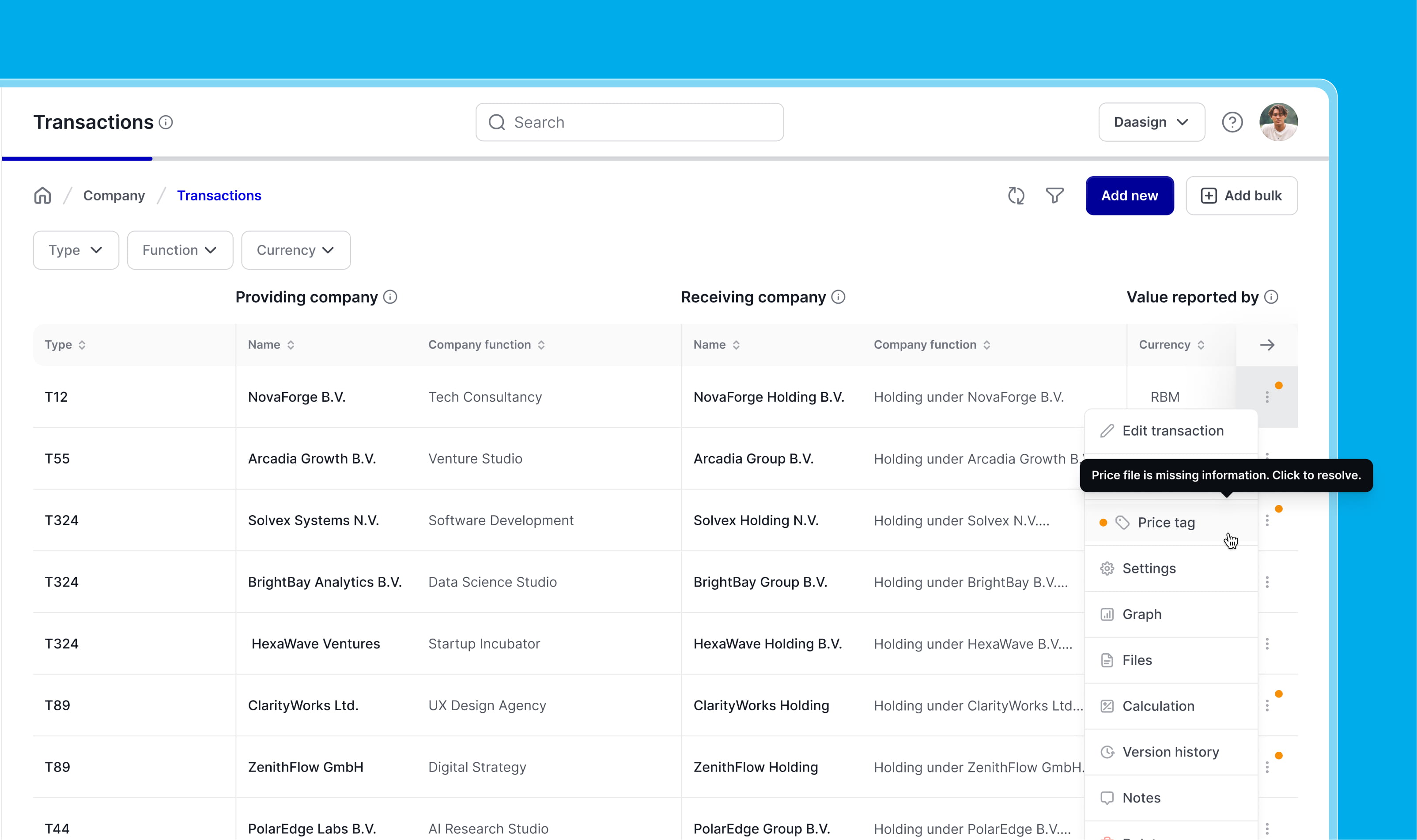Open the Function filter dropdown
This screenshot has width=1417, height=840.
(x=179, y=250)
